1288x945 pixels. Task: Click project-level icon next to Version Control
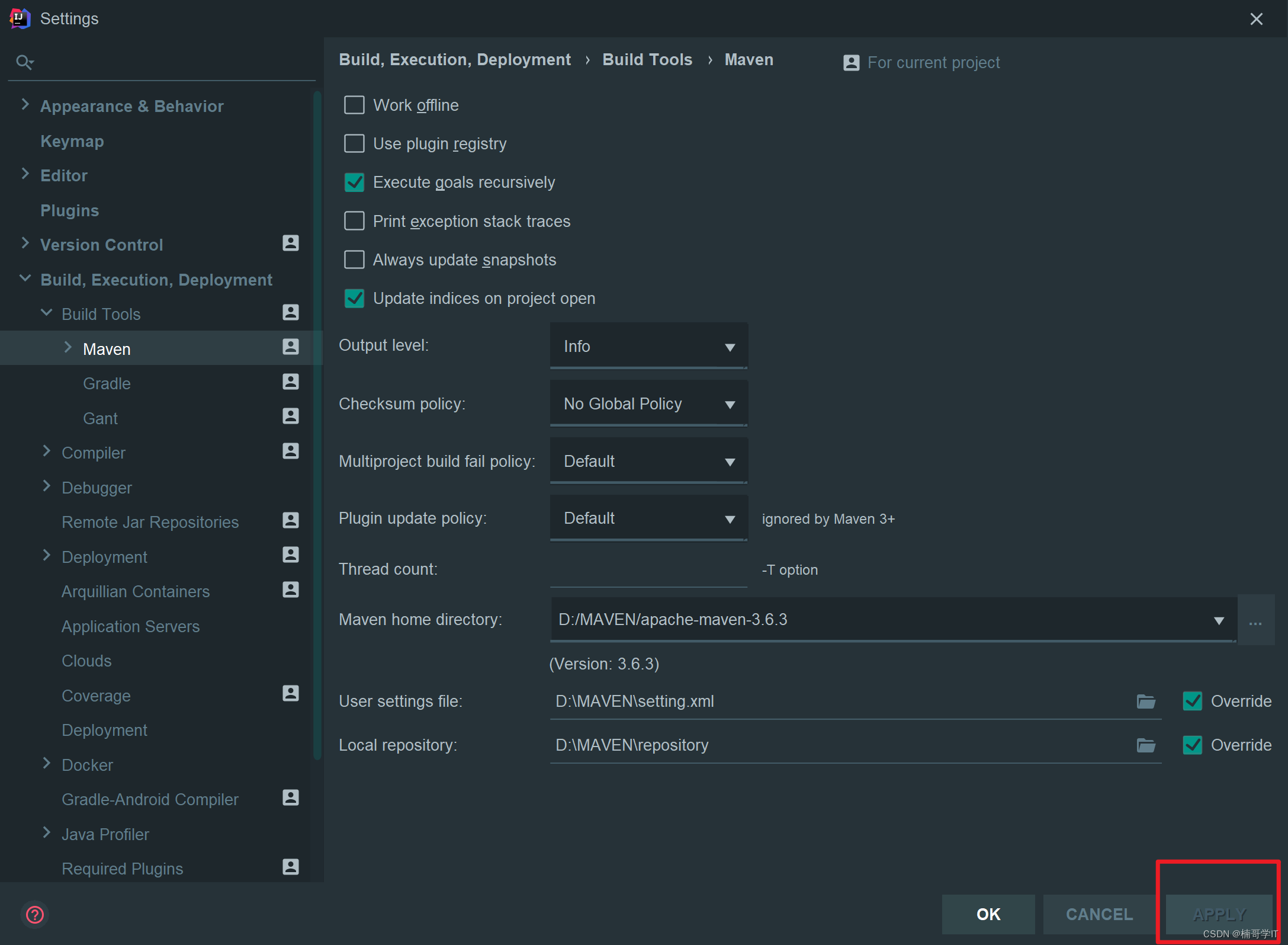(x=290, y=244)
